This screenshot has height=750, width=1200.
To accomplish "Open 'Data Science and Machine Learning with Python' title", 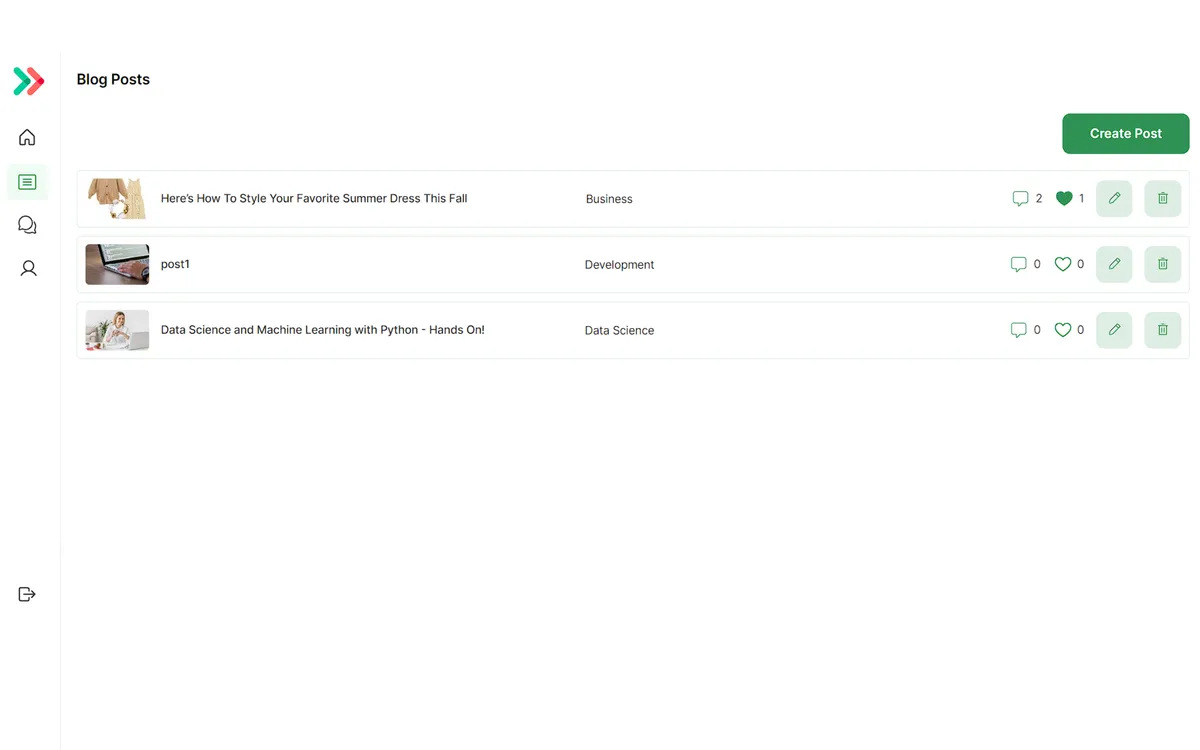I will [322, 330].
